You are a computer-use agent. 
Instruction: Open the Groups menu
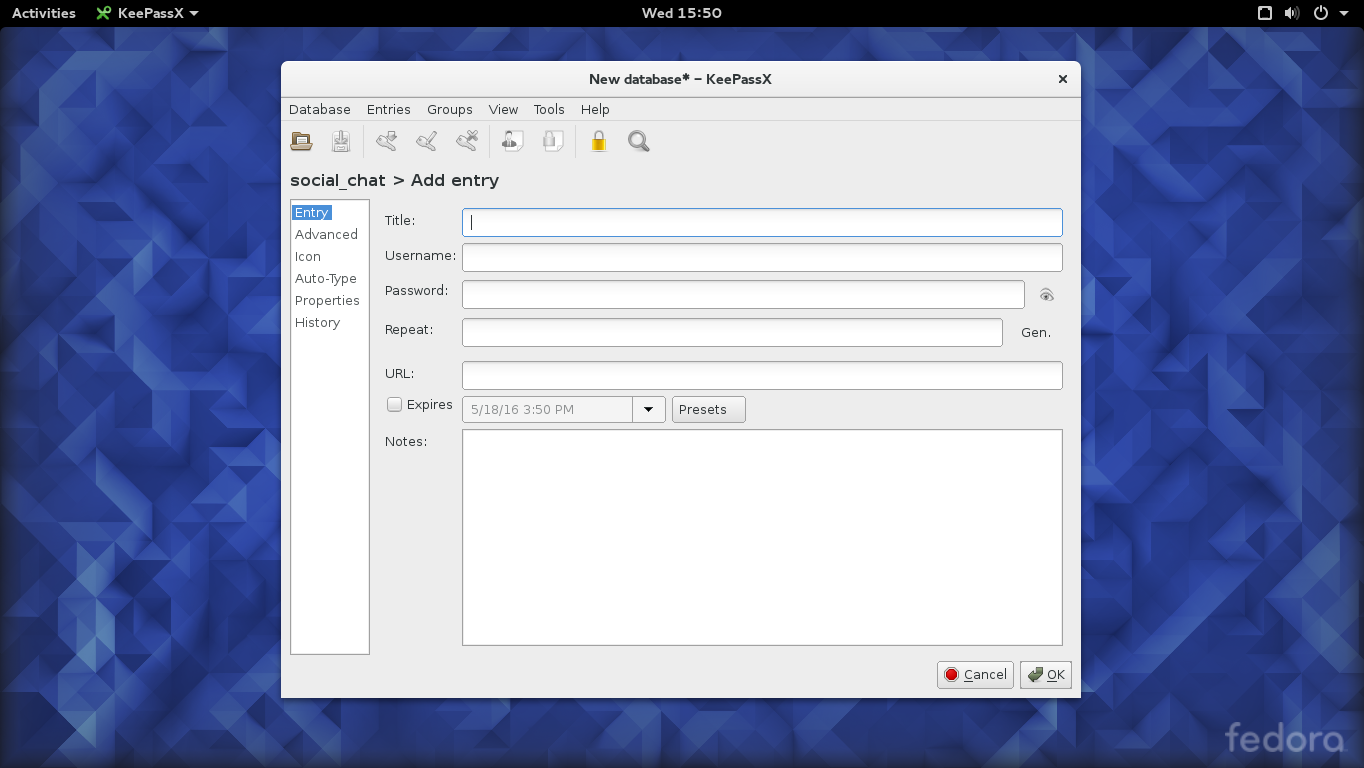[450, 110]
